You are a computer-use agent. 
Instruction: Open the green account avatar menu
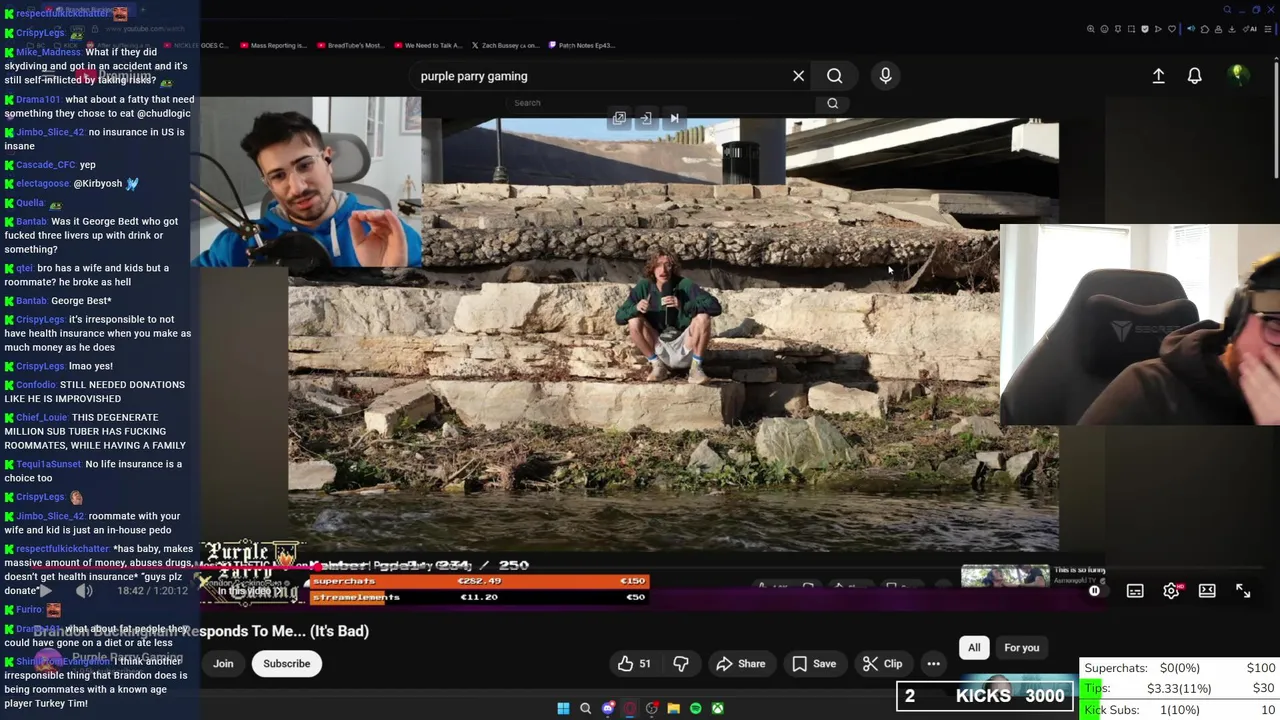click(1237, 75)
